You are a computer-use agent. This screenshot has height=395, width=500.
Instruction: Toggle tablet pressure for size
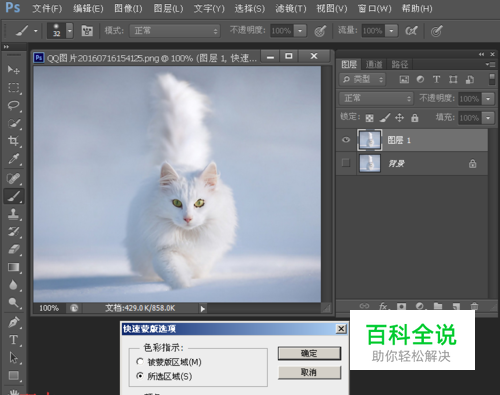pos(436,31)
